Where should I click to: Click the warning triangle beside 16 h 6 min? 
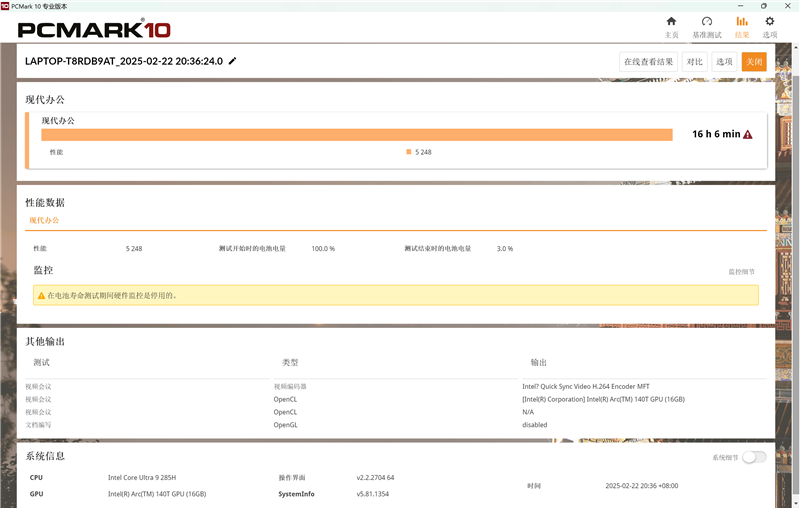coord(748,135)
